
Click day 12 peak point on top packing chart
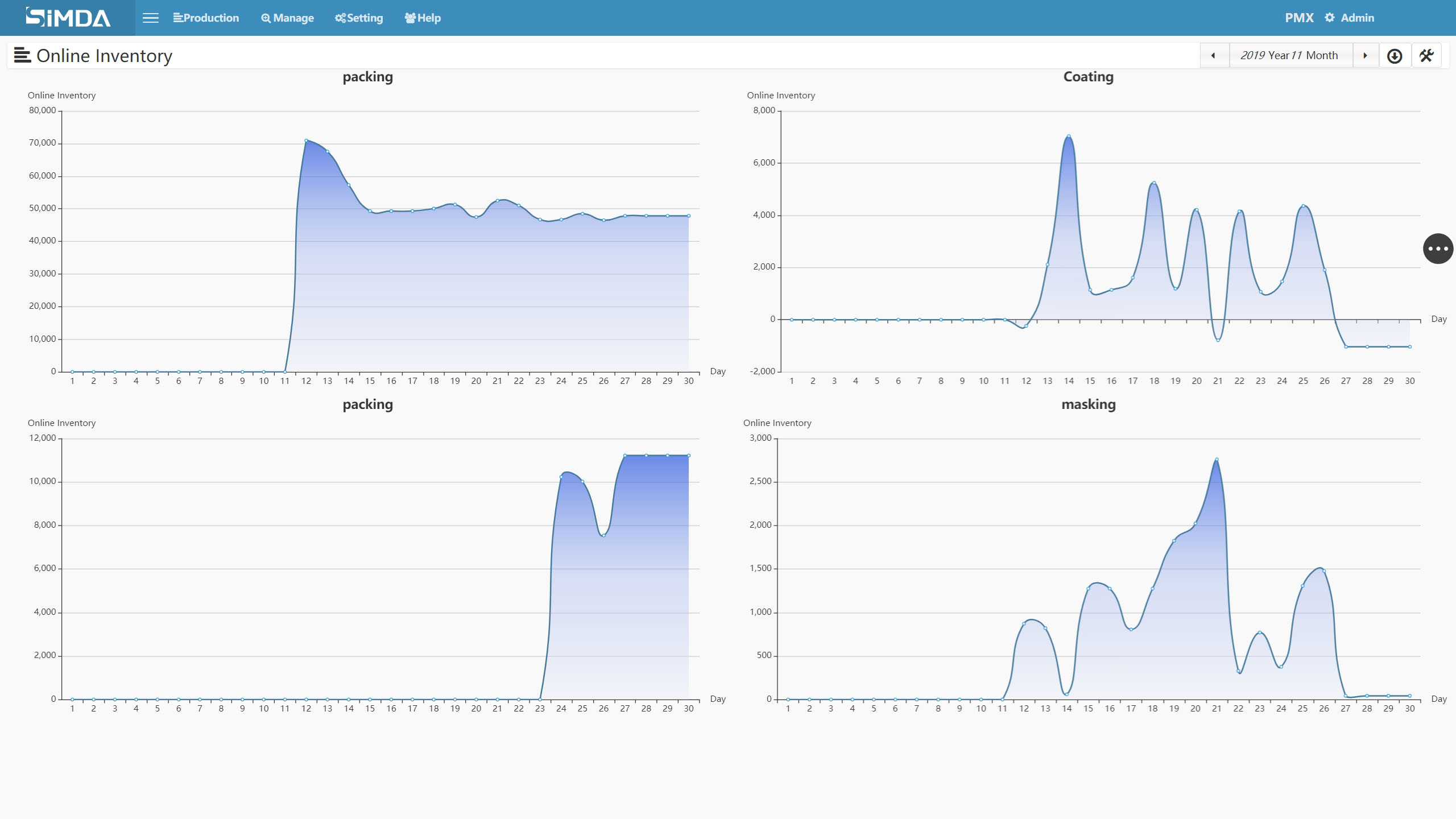point(306,140)
